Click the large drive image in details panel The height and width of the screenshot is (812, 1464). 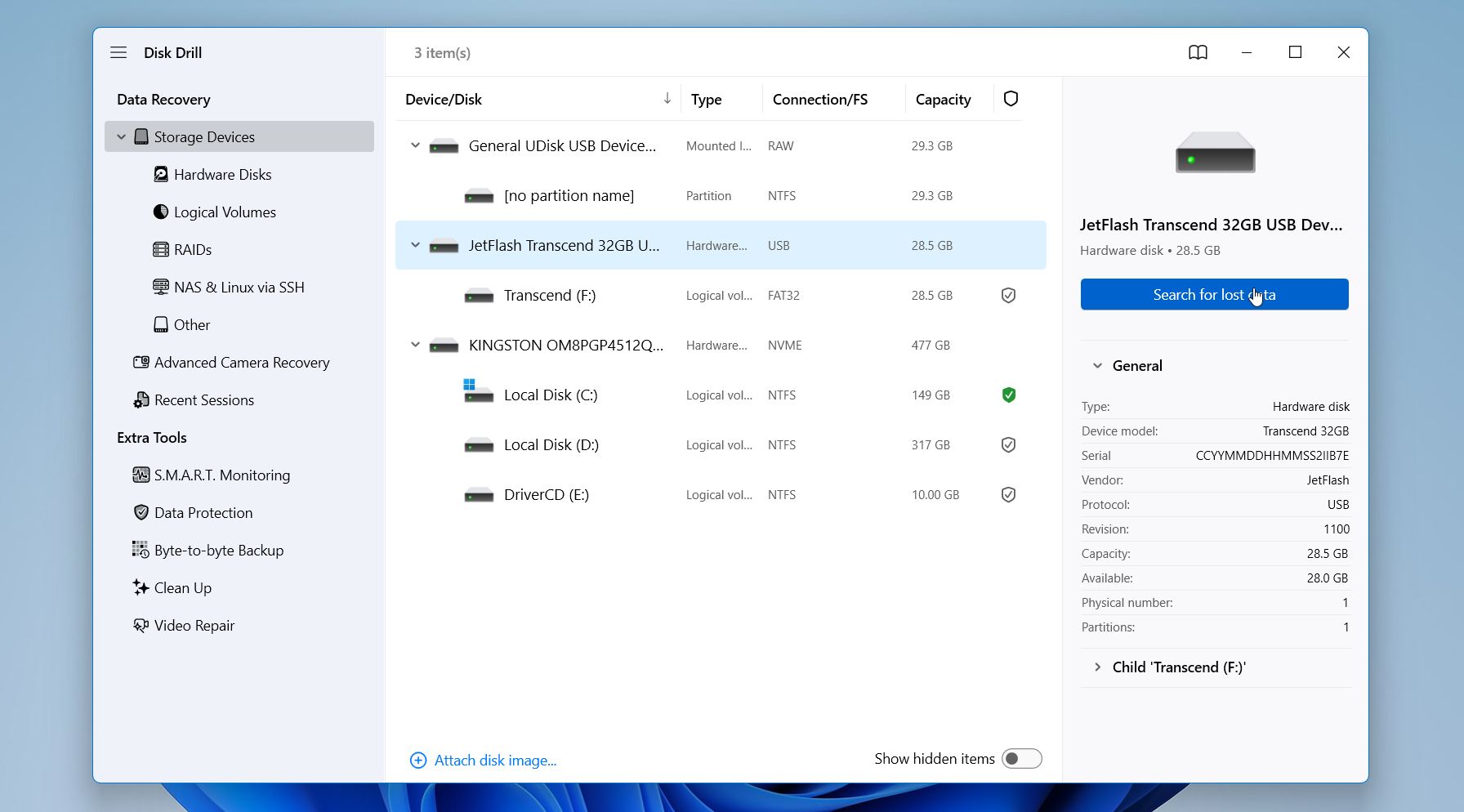point(1215,152)
